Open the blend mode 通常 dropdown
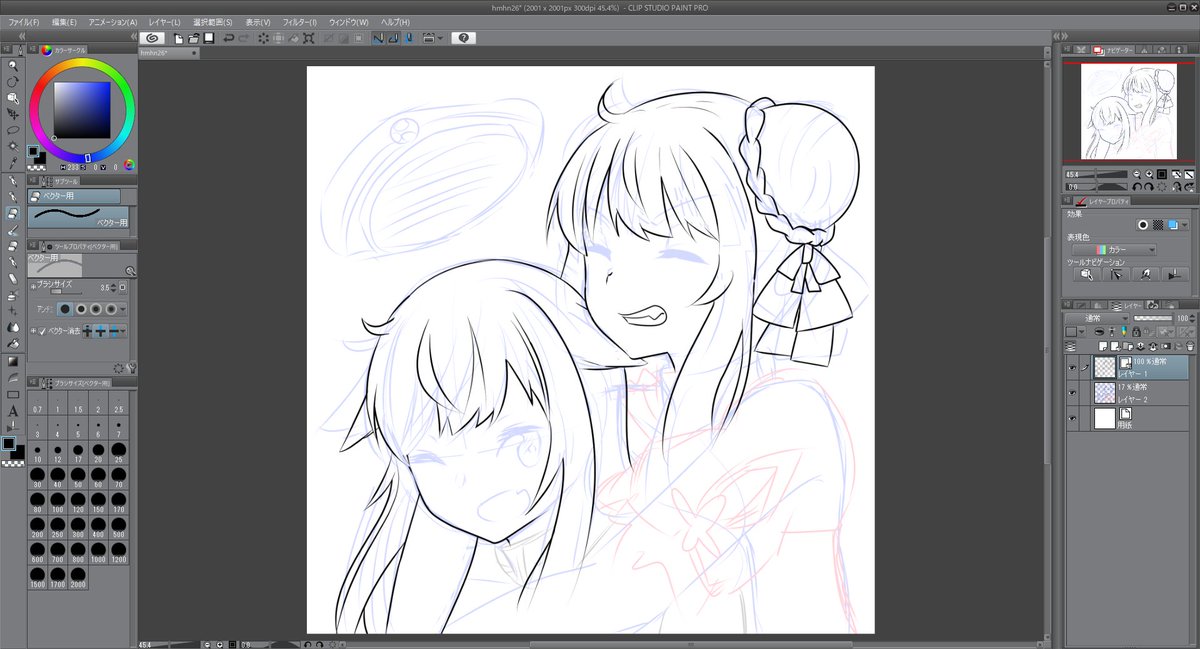The image size is (1200, 649). tap(1097, 318)
